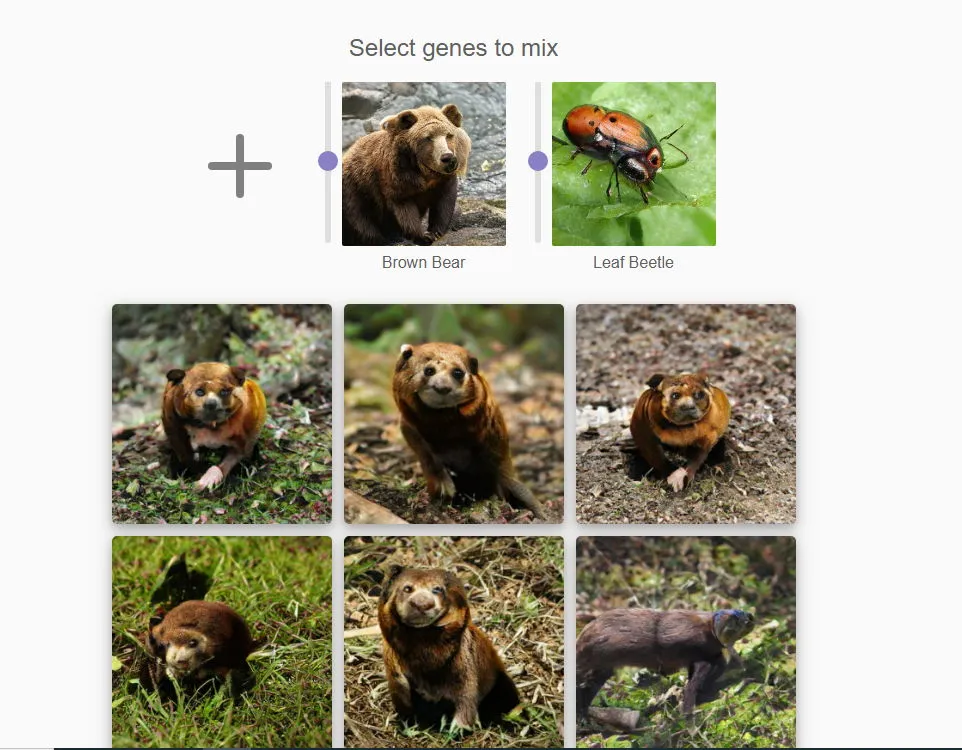962x750 pixels.
Task: Open the hybrid on bare gravel ground
Action: (686, 414)
